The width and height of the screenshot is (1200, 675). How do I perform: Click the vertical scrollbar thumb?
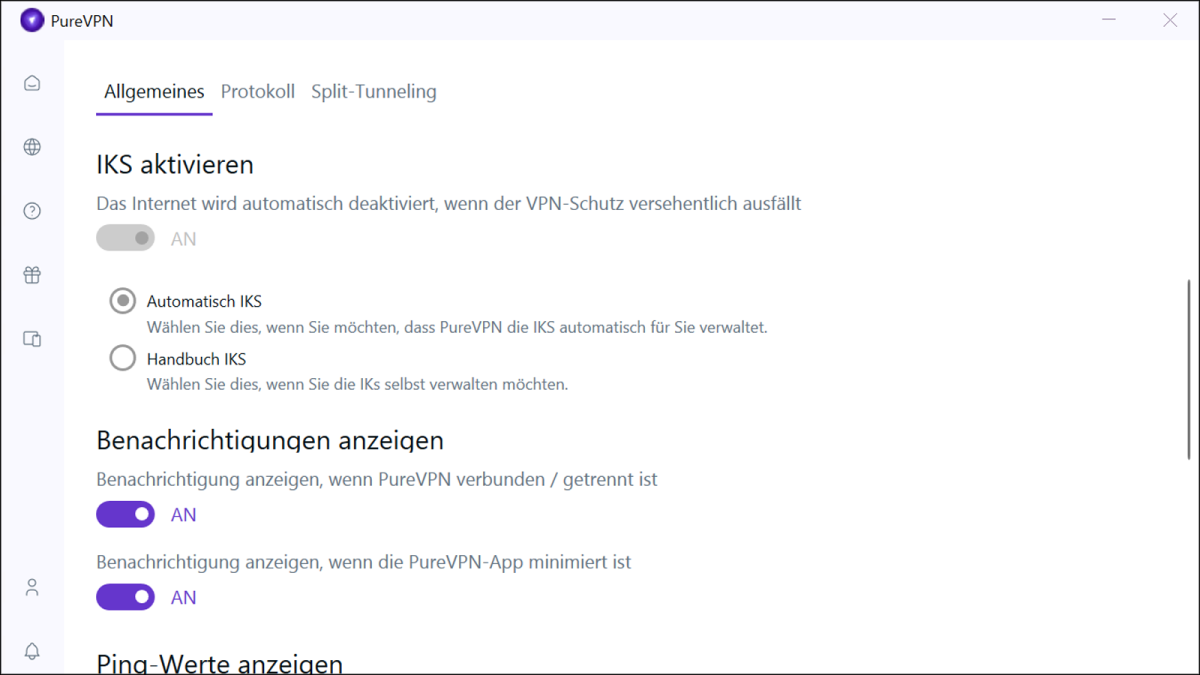(1188, 371)
